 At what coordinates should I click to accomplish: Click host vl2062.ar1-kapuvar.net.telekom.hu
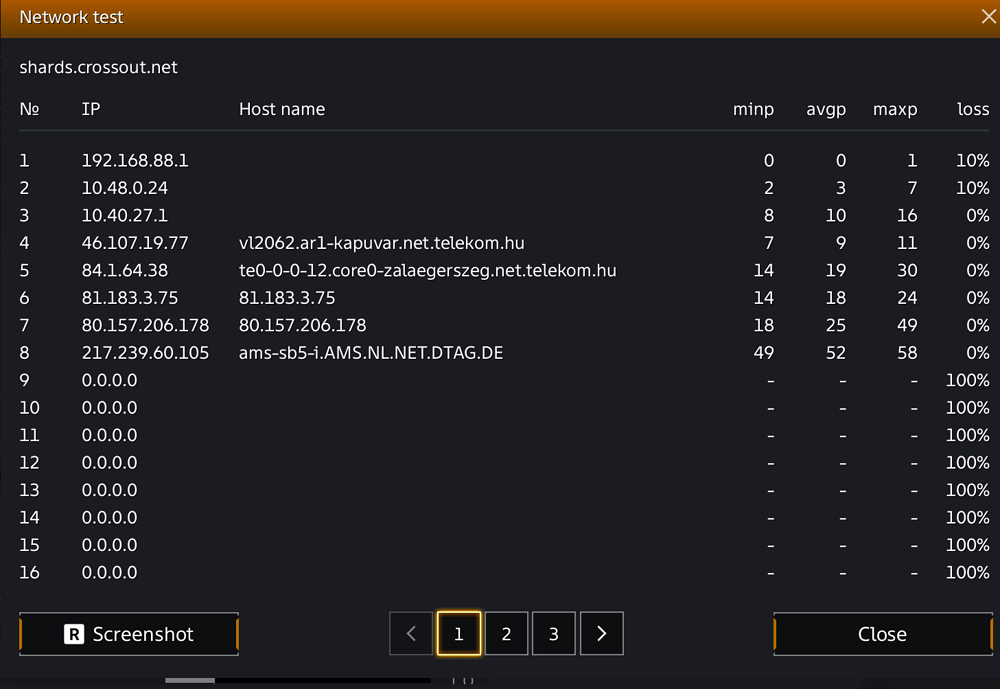pos(381,242)
